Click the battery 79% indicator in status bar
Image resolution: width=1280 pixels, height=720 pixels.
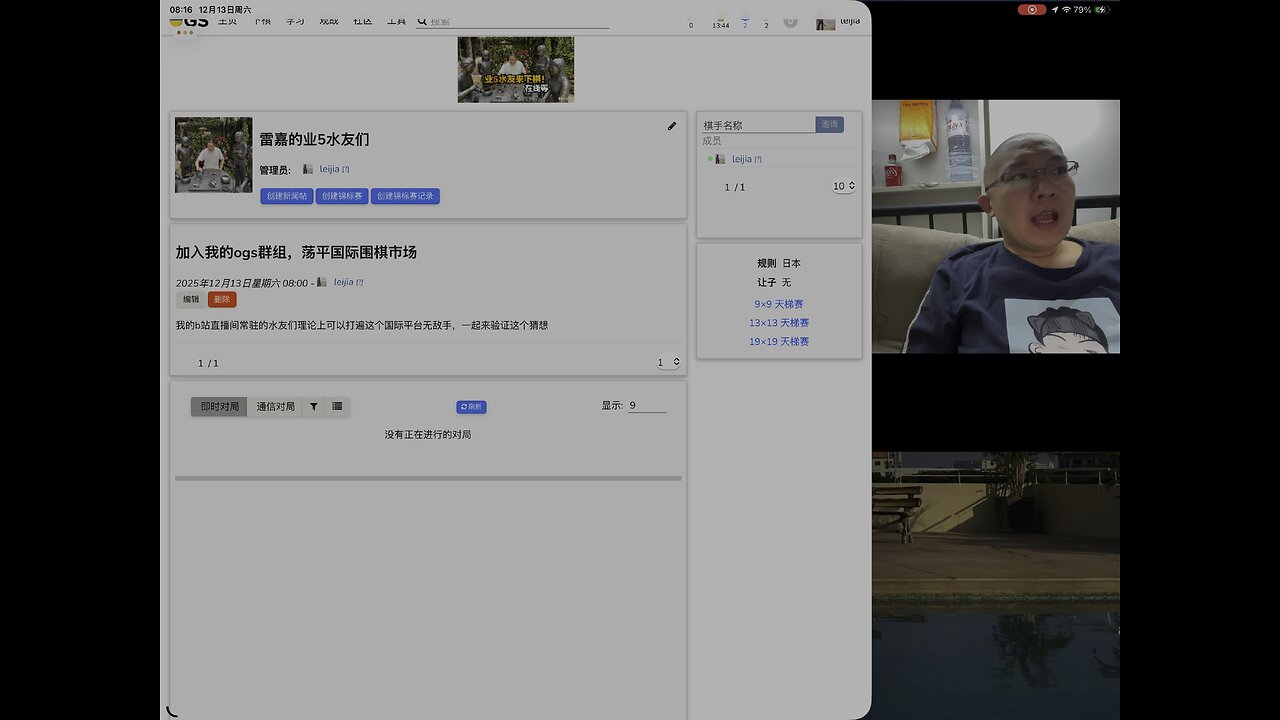[1092, 9]
